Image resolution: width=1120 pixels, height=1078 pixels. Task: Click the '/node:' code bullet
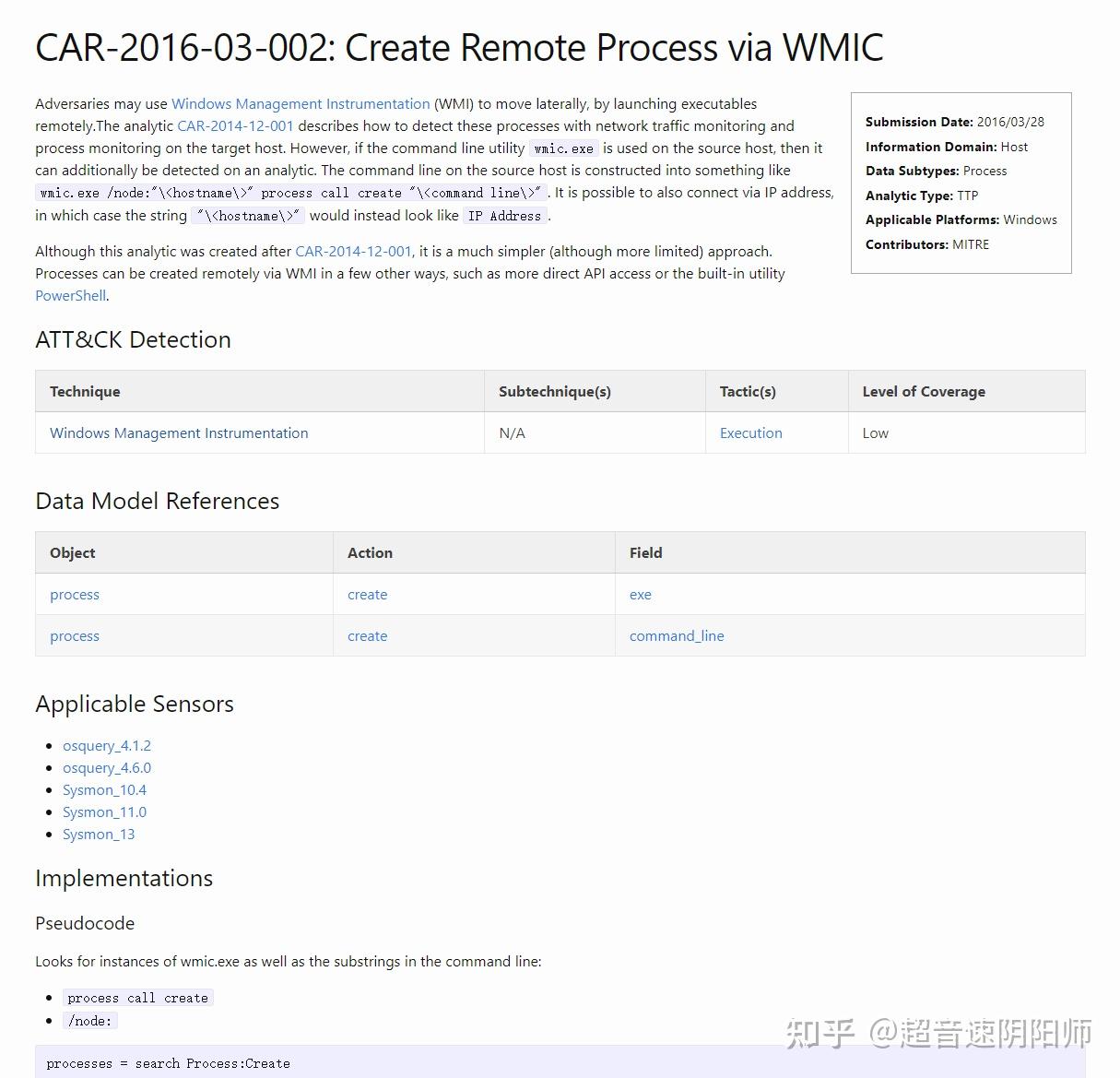coord(90,1021)
